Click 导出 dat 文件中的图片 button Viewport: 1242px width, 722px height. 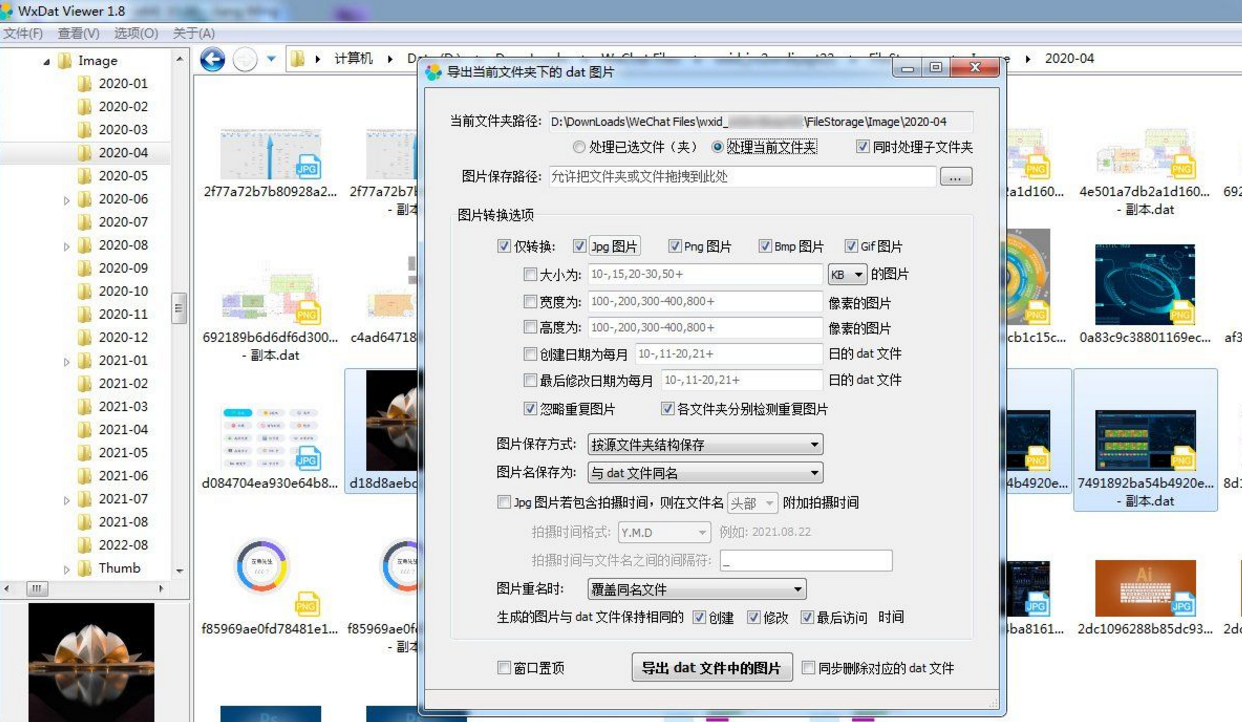click(x=712, y=668)
